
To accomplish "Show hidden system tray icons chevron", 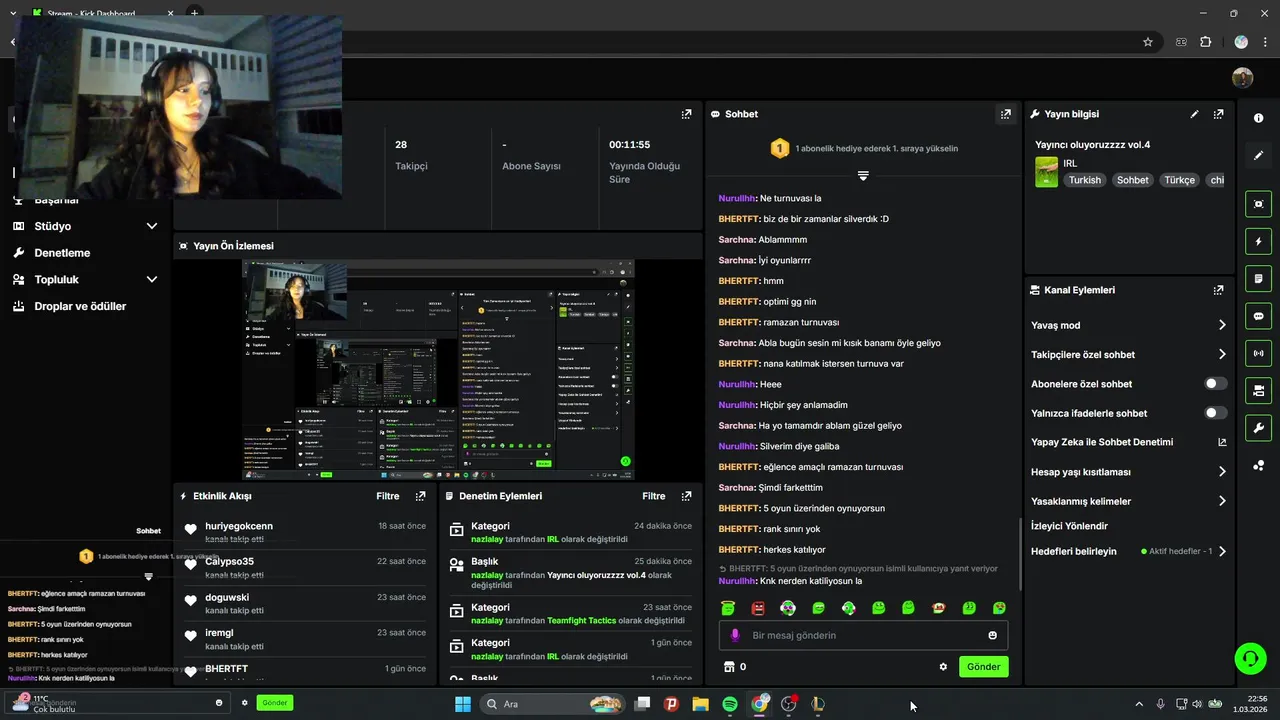I will [x=1138, y=704].
